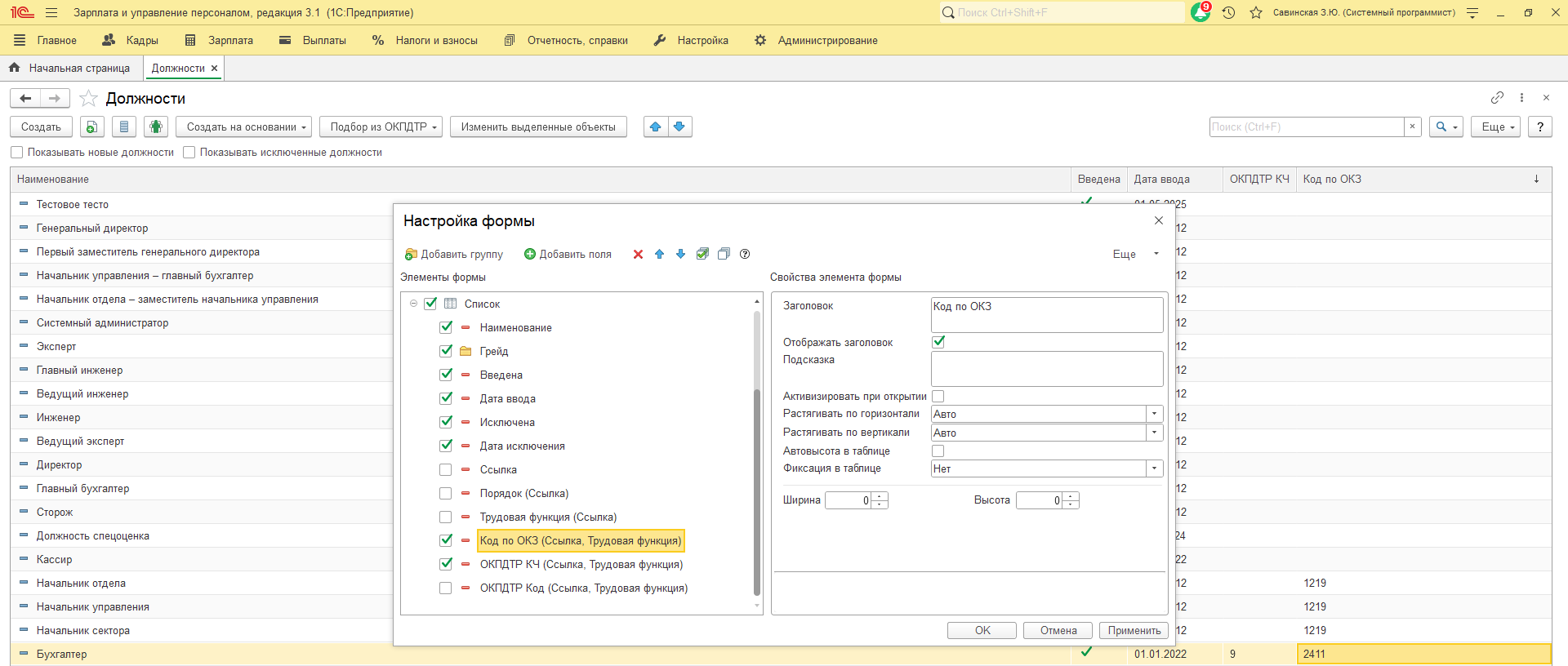Click the check all elements icon

pyautogui.click(x=702, y=255)
